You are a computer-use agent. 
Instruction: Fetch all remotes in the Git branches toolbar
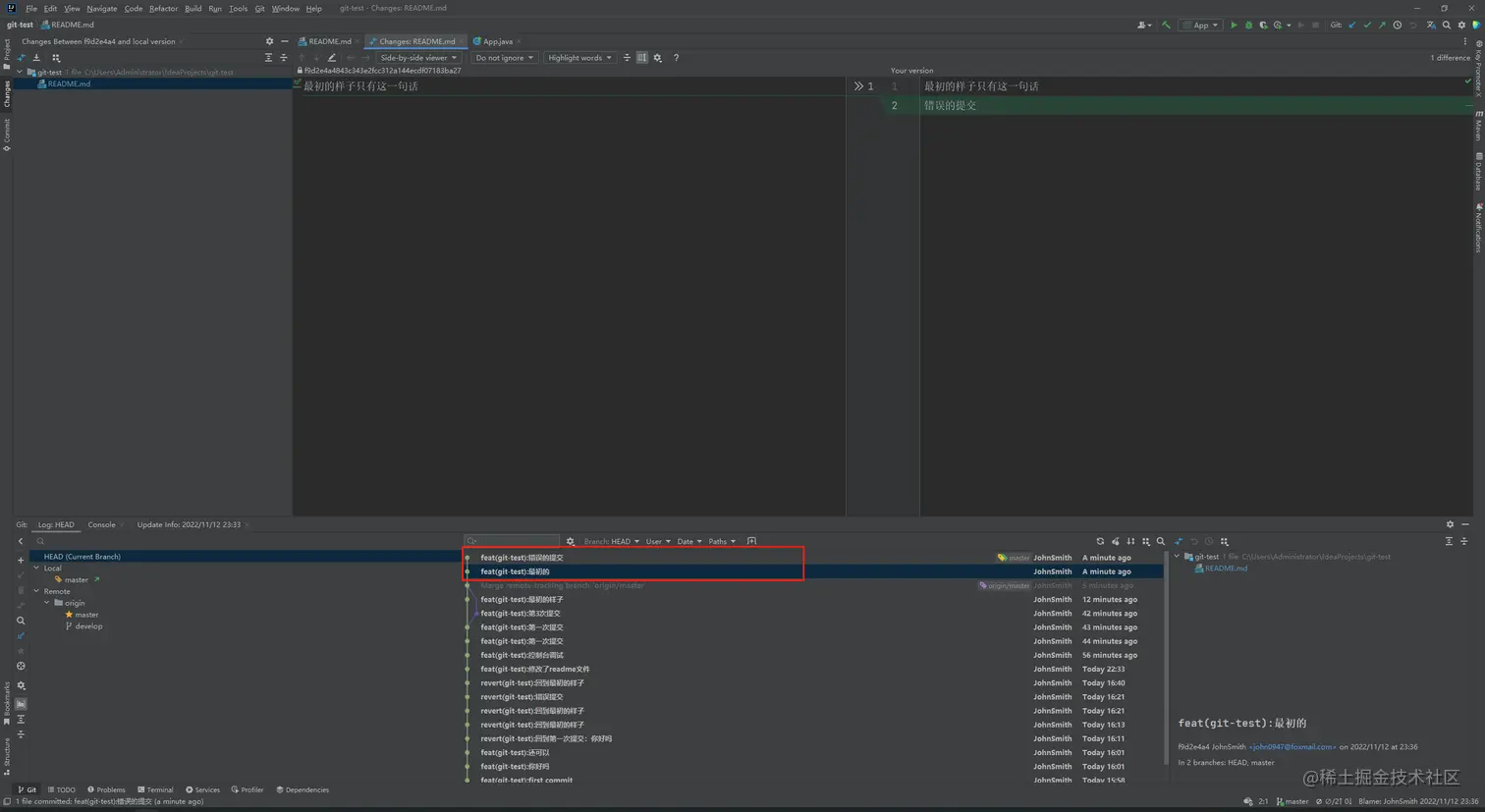[x=21, y=636]
